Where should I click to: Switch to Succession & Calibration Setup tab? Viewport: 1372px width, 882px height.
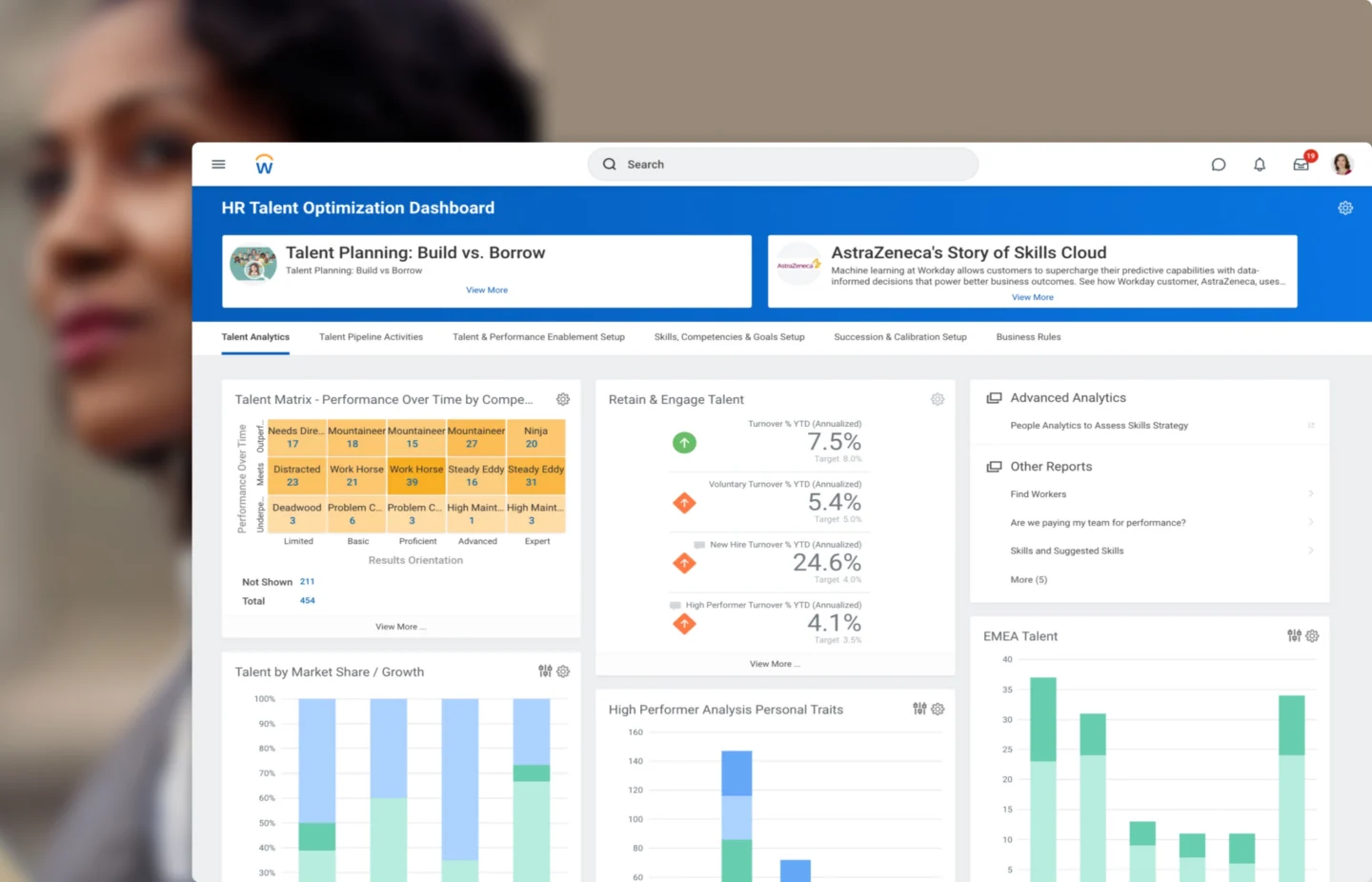coord(899,337)
